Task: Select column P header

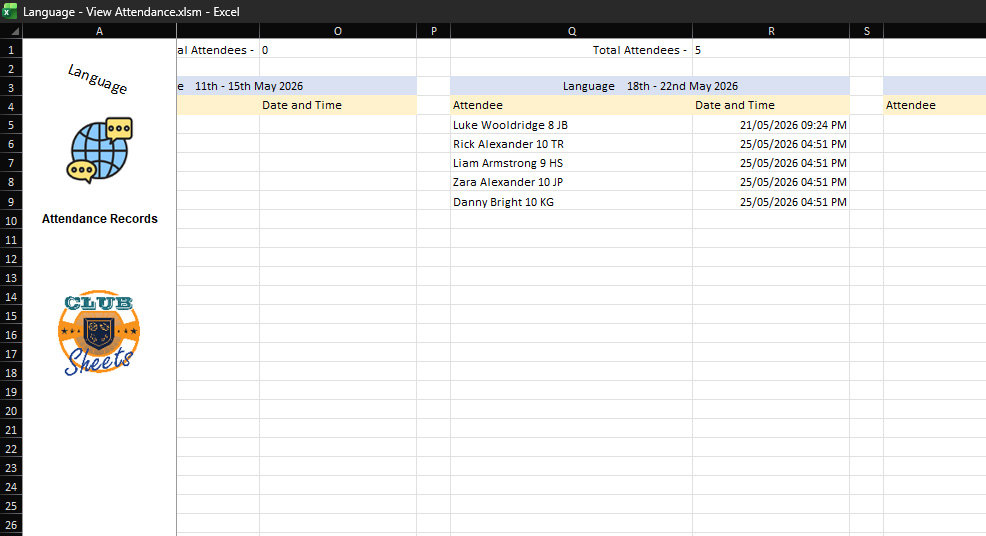Action: click(433, 31)
